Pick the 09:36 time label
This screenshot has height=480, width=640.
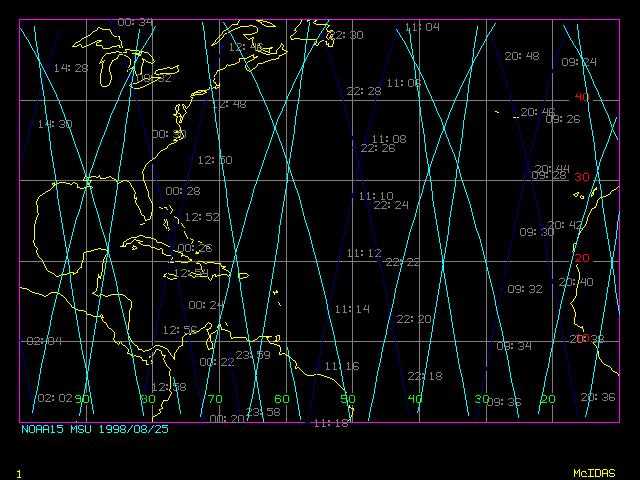504,402
